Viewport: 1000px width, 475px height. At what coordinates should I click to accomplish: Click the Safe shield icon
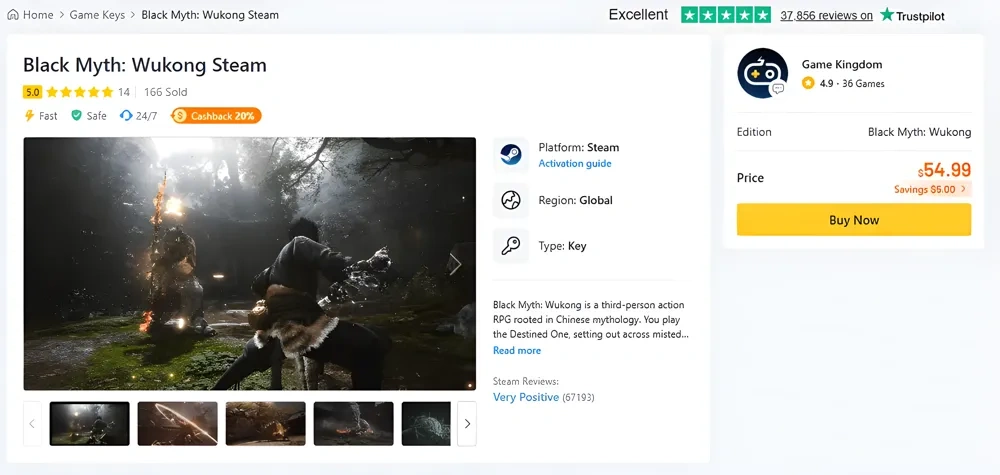point(76,116)
